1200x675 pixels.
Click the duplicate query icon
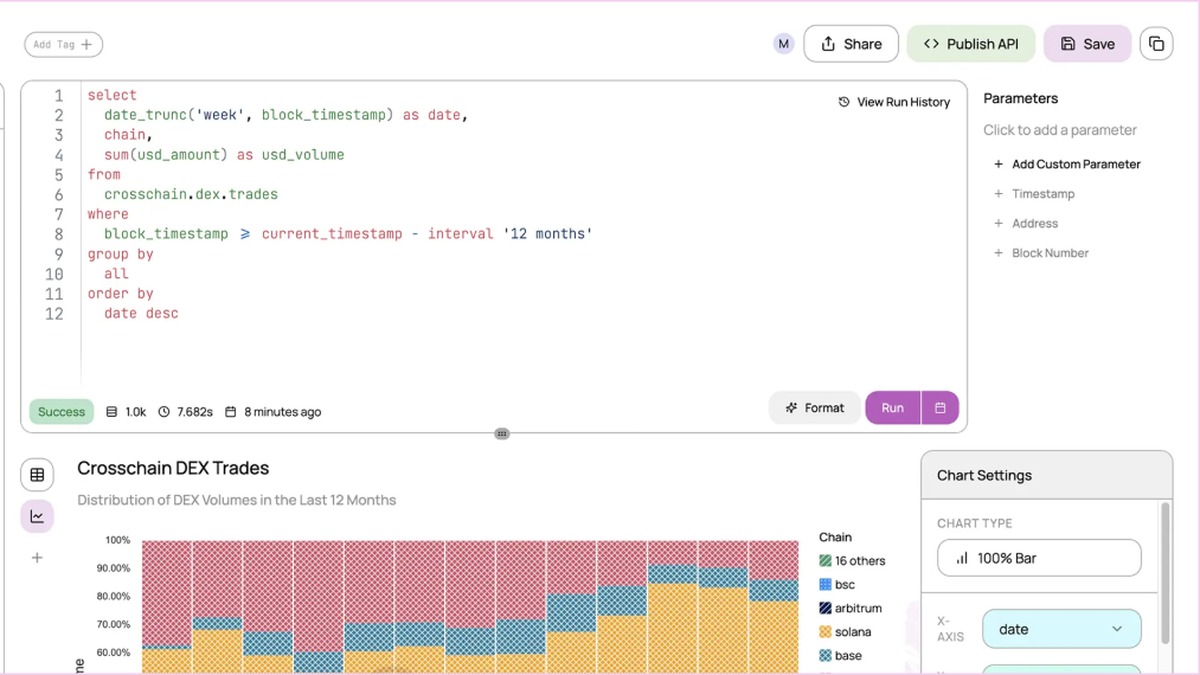click(1157, 44)
